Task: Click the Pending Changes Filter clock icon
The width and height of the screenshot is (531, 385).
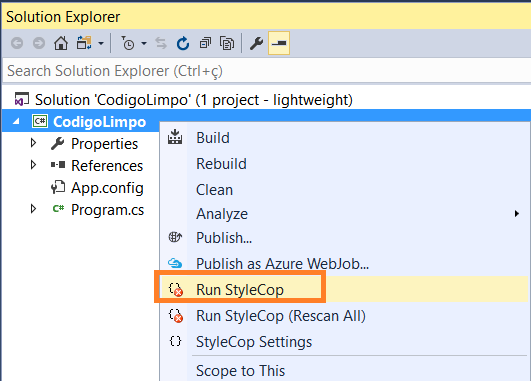Action: tap(128, 43)
